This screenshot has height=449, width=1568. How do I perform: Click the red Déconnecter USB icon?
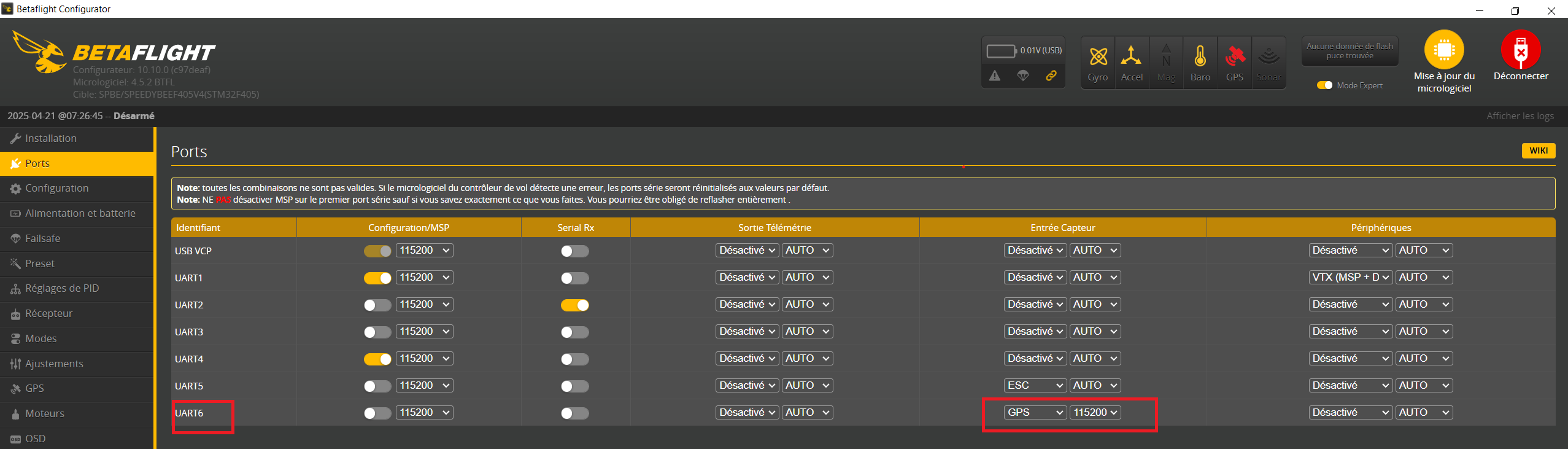tap(1520, 50)
